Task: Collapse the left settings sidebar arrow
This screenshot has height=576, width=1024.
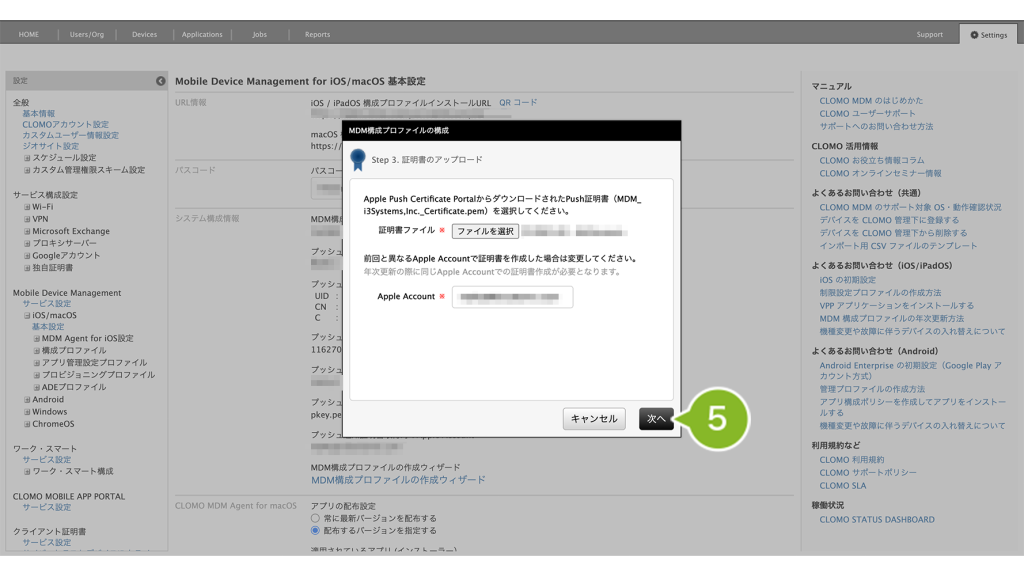Action: coord(160,80)
